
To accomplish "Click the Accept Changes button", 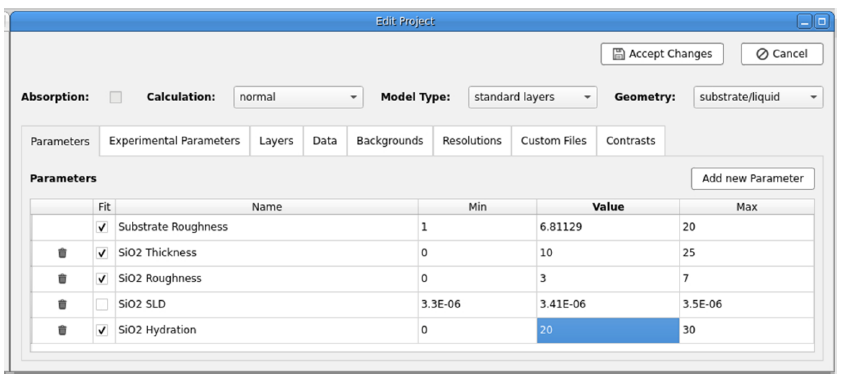I will pyautogui.click(x=662, y=54).
